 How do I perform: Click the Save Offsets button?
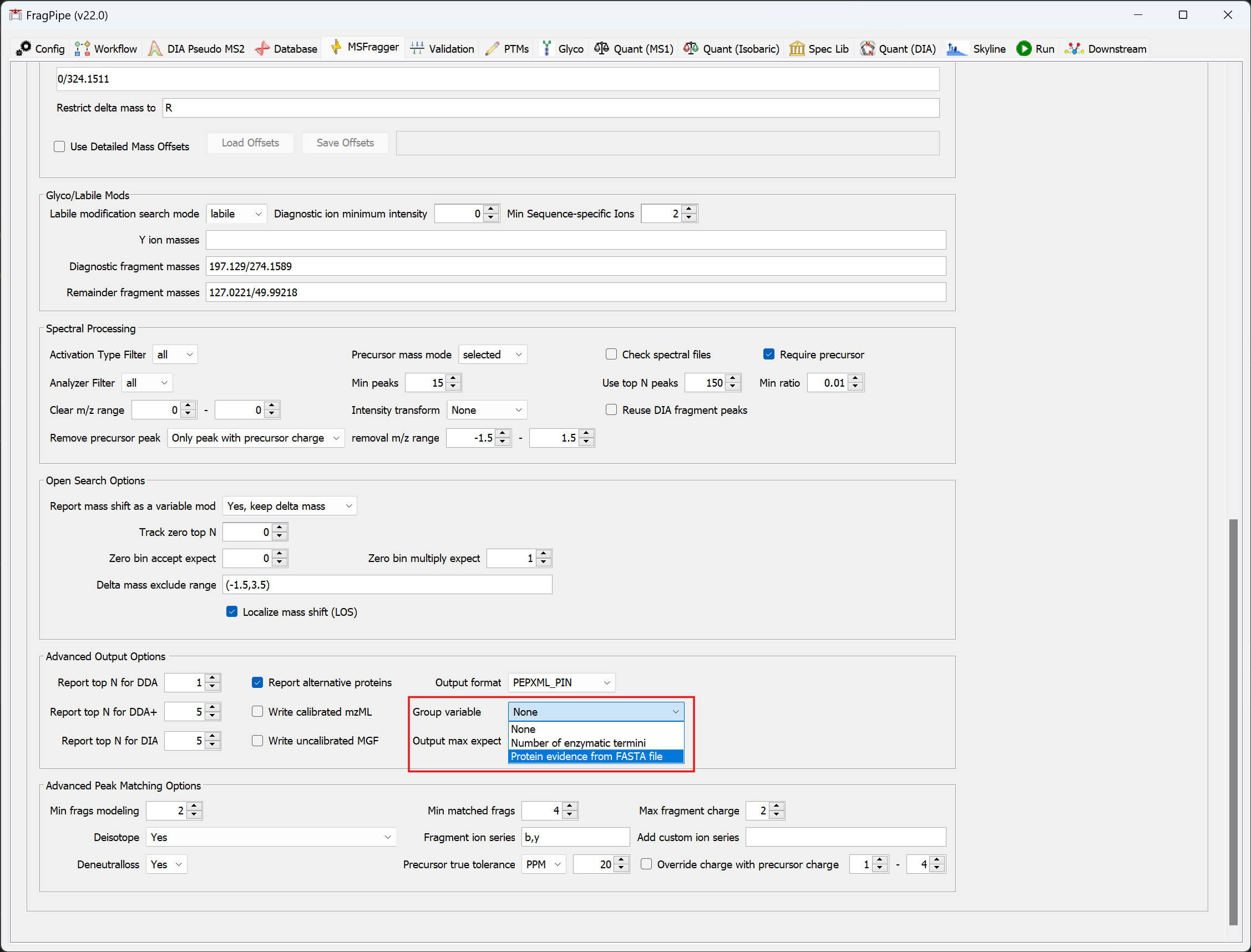(x=345, y=143)
